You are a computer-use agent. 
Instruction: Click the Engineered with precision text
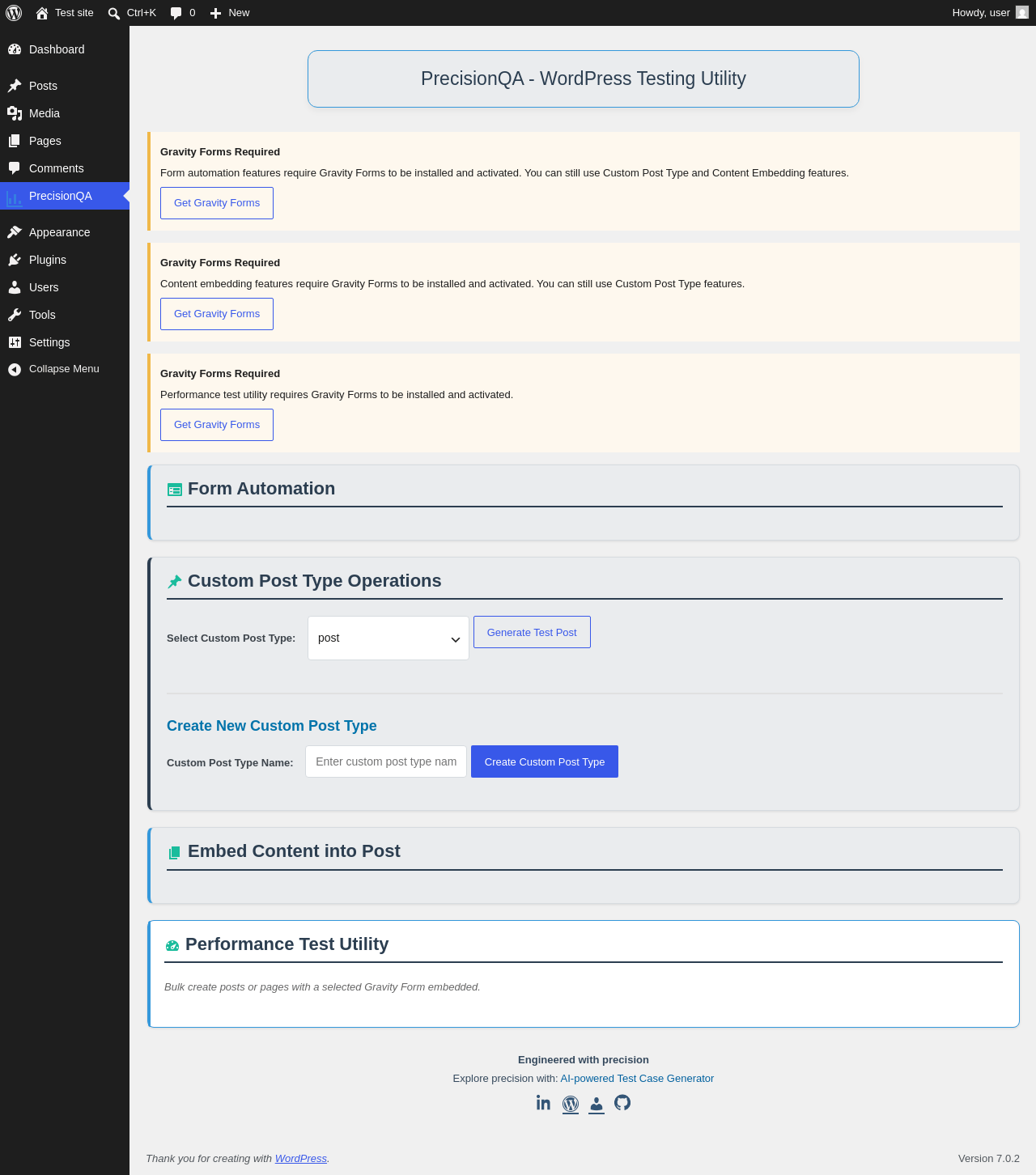point(584,1060)
